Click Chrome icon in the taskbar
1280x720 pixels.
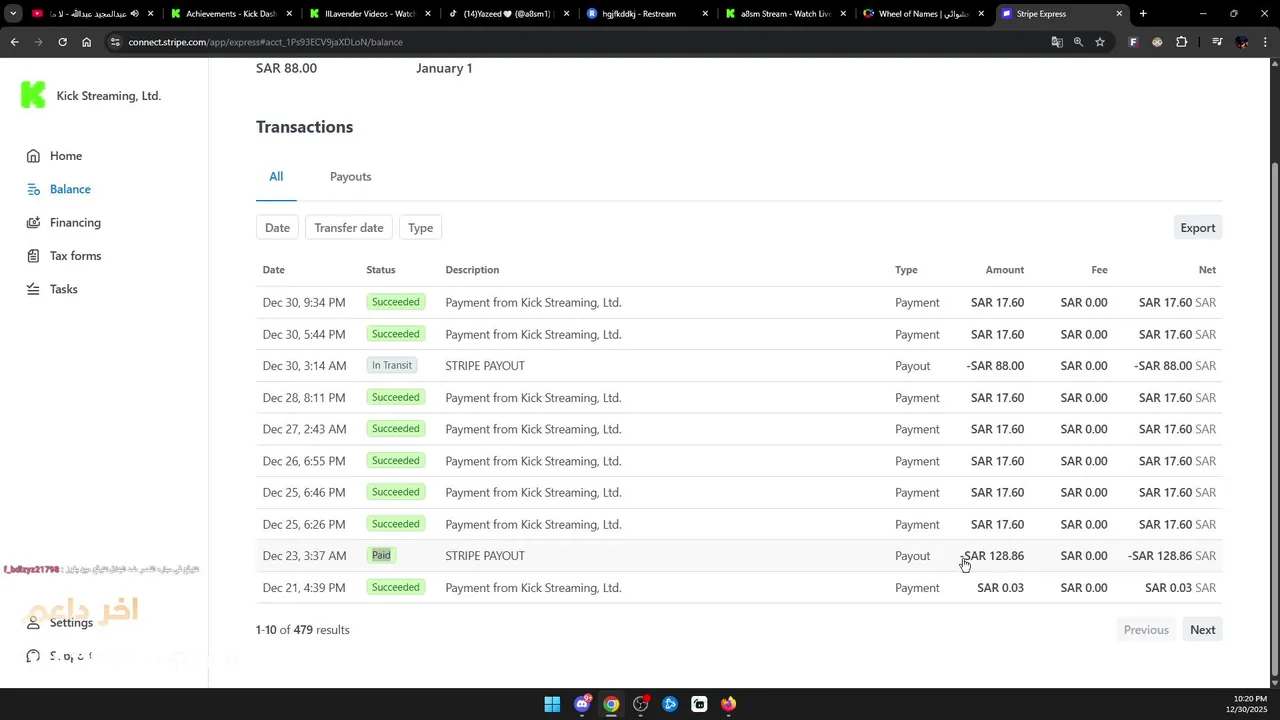pos(611,704)
